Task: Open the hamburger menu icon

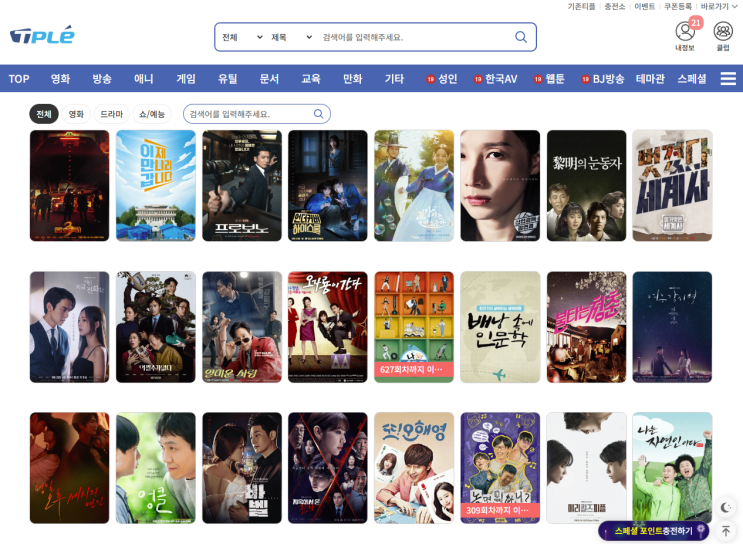Action: tap(728, 79)
